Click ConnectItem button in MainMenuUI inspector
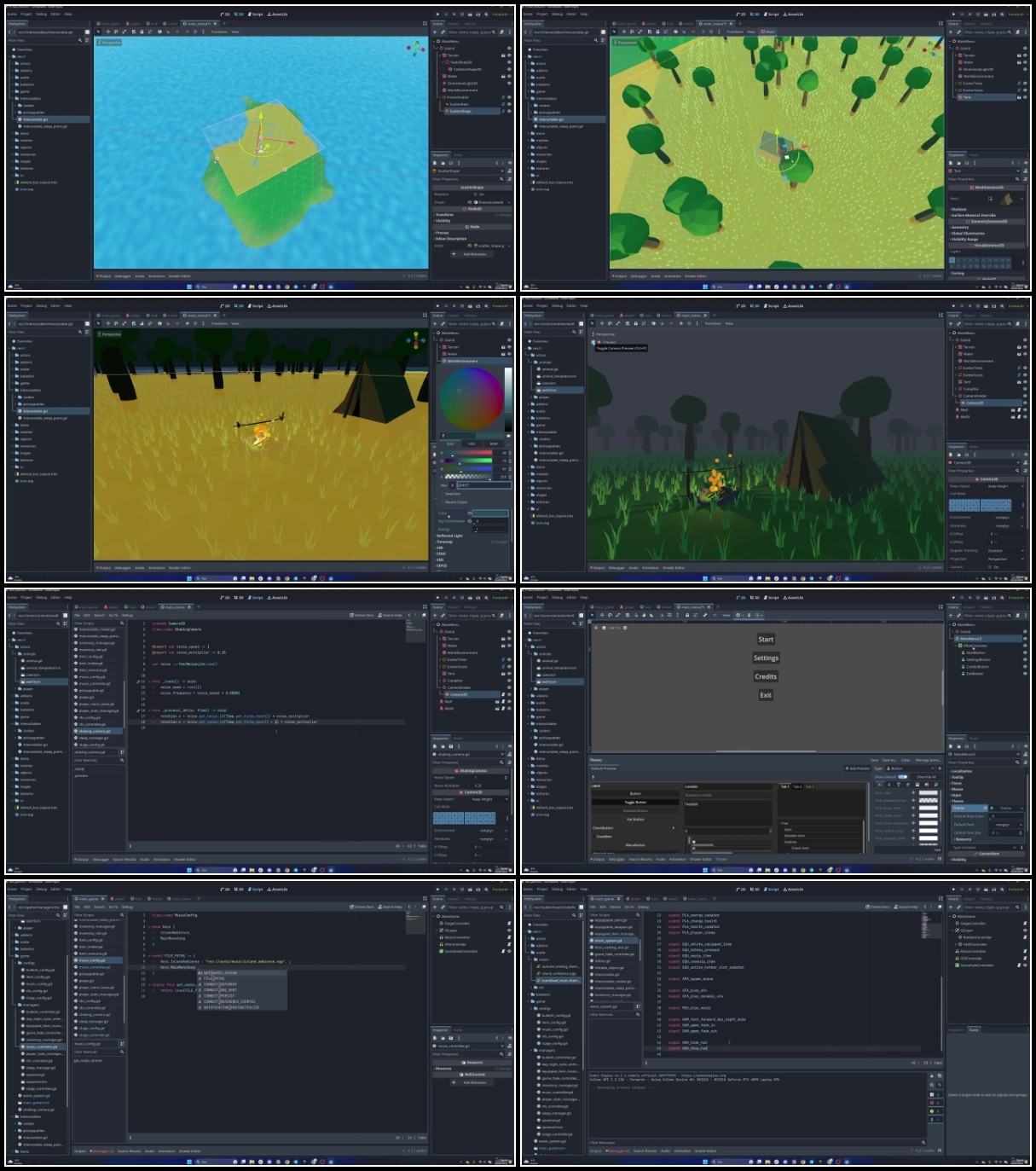Image resolution: width=1036 pixels, height=1171 pixels. tap(987, 854)
